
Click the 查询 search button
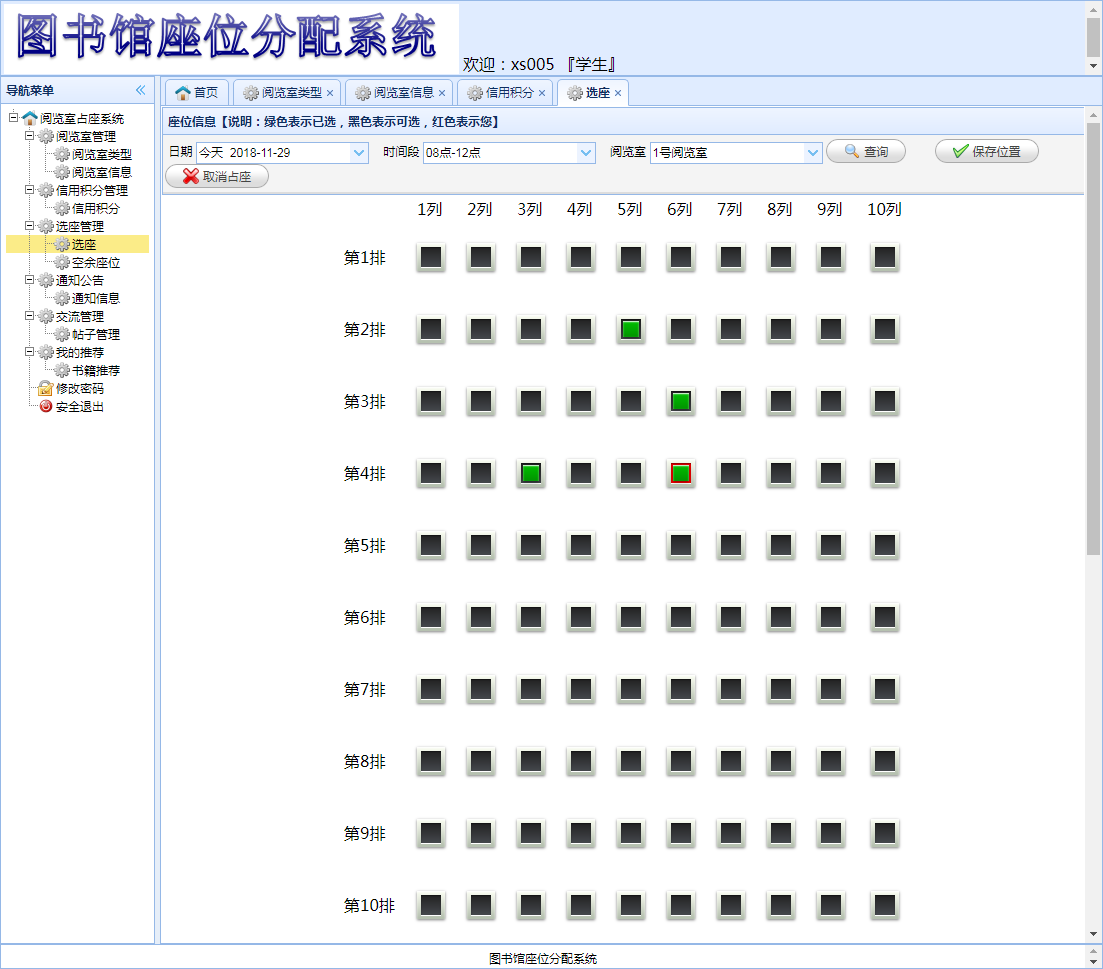tap(865, 151)
